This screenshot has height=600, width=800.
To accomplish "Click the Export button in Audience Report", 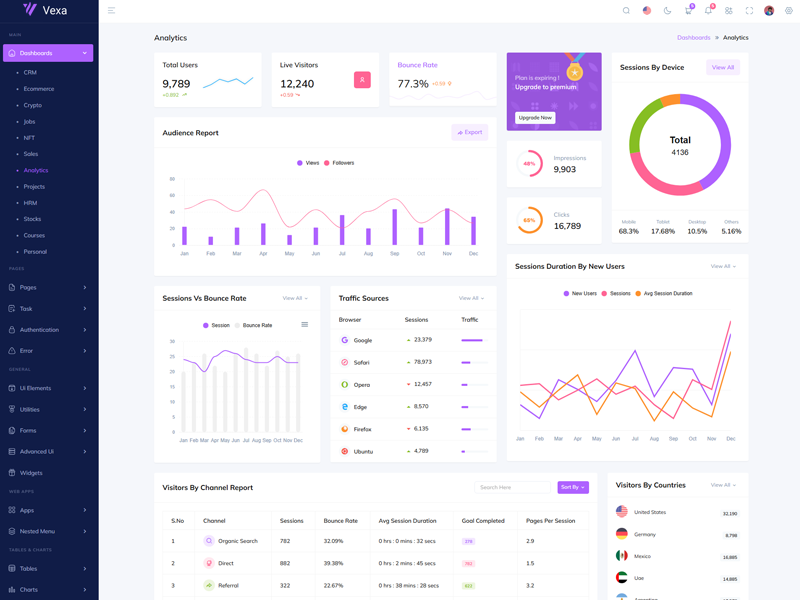I will coord(469,132).
